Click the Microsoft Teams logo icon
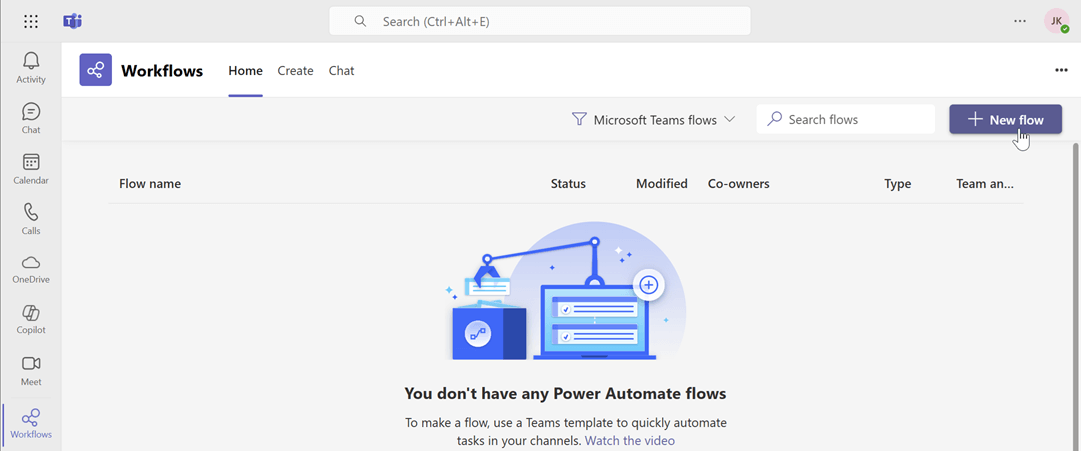The image size is (1081, 451). pos(72,21)
